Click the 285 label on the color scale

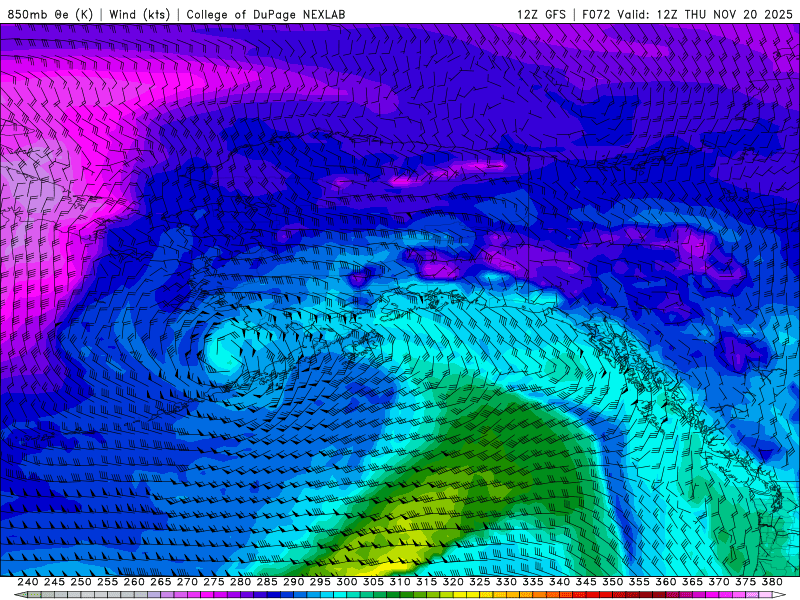pos(267,582)
